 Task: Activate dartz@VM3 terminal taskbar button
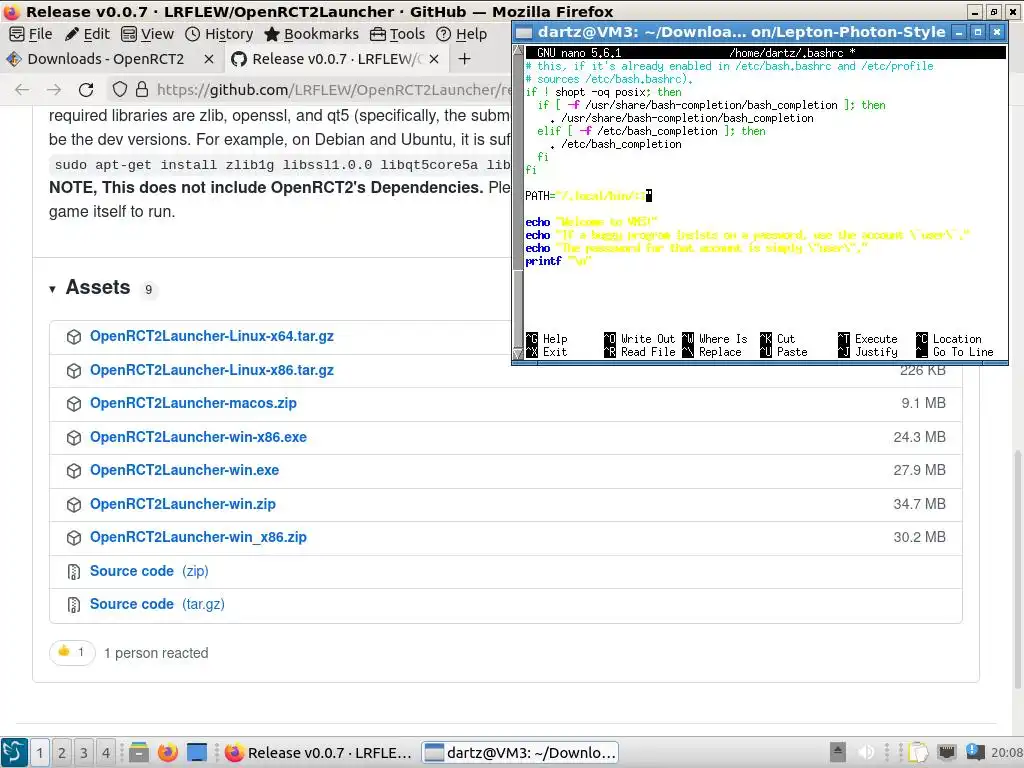click(x=520, y=753)
